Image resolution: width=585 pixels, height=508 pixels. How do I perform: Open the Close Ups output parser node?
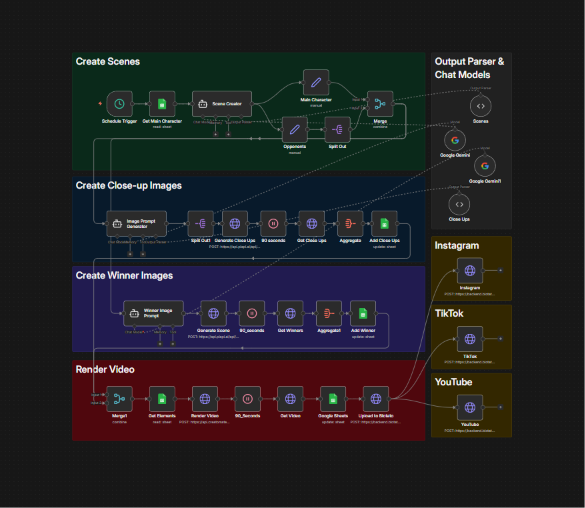459,204
